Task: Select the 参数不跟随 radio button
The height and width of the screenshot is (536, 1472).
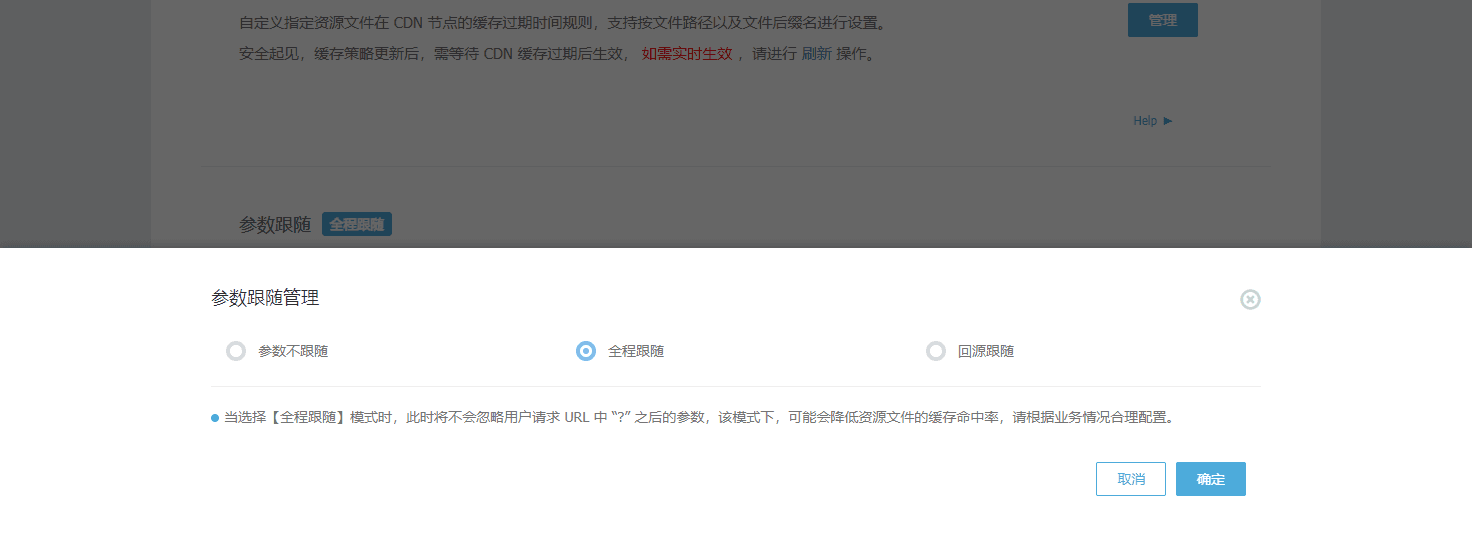Action: point(236,351)
